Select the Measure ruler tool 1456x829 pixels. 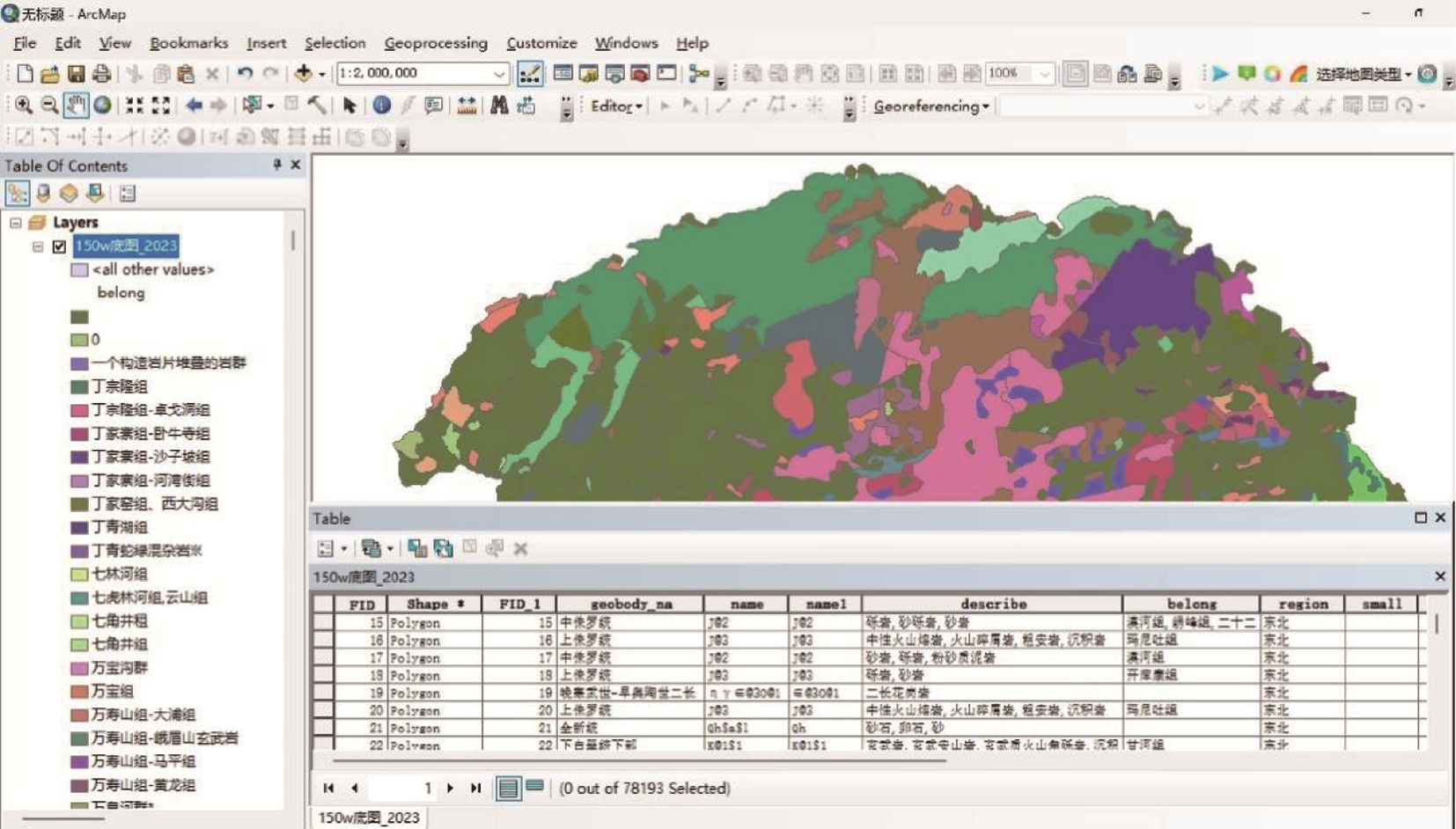pyautogui.click(x=467, y=106)
